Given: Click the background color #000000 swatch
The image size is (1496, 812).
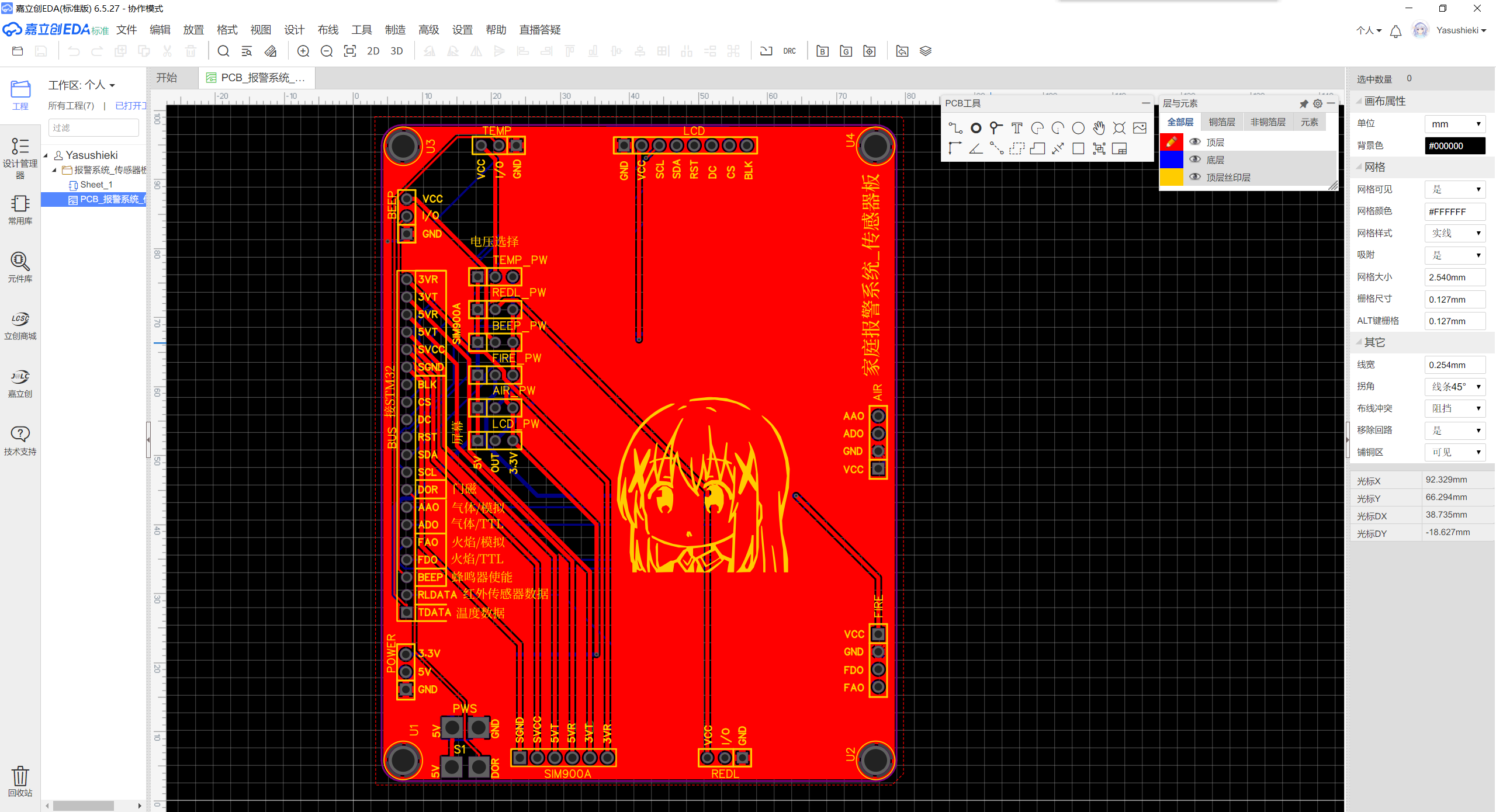Looking at the screenshot, I should pyautogui.click(x=1455, y=146).
